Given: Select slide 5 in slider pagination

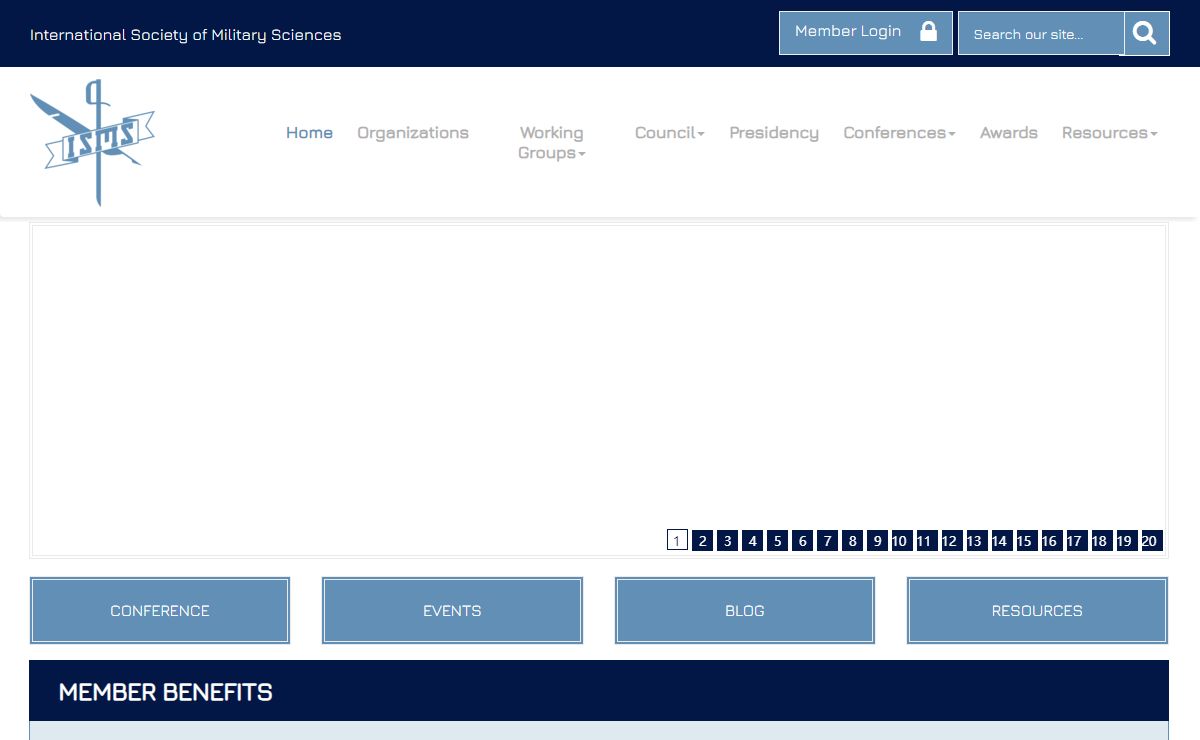Looking at the screenshot, I should coord(777,540).
